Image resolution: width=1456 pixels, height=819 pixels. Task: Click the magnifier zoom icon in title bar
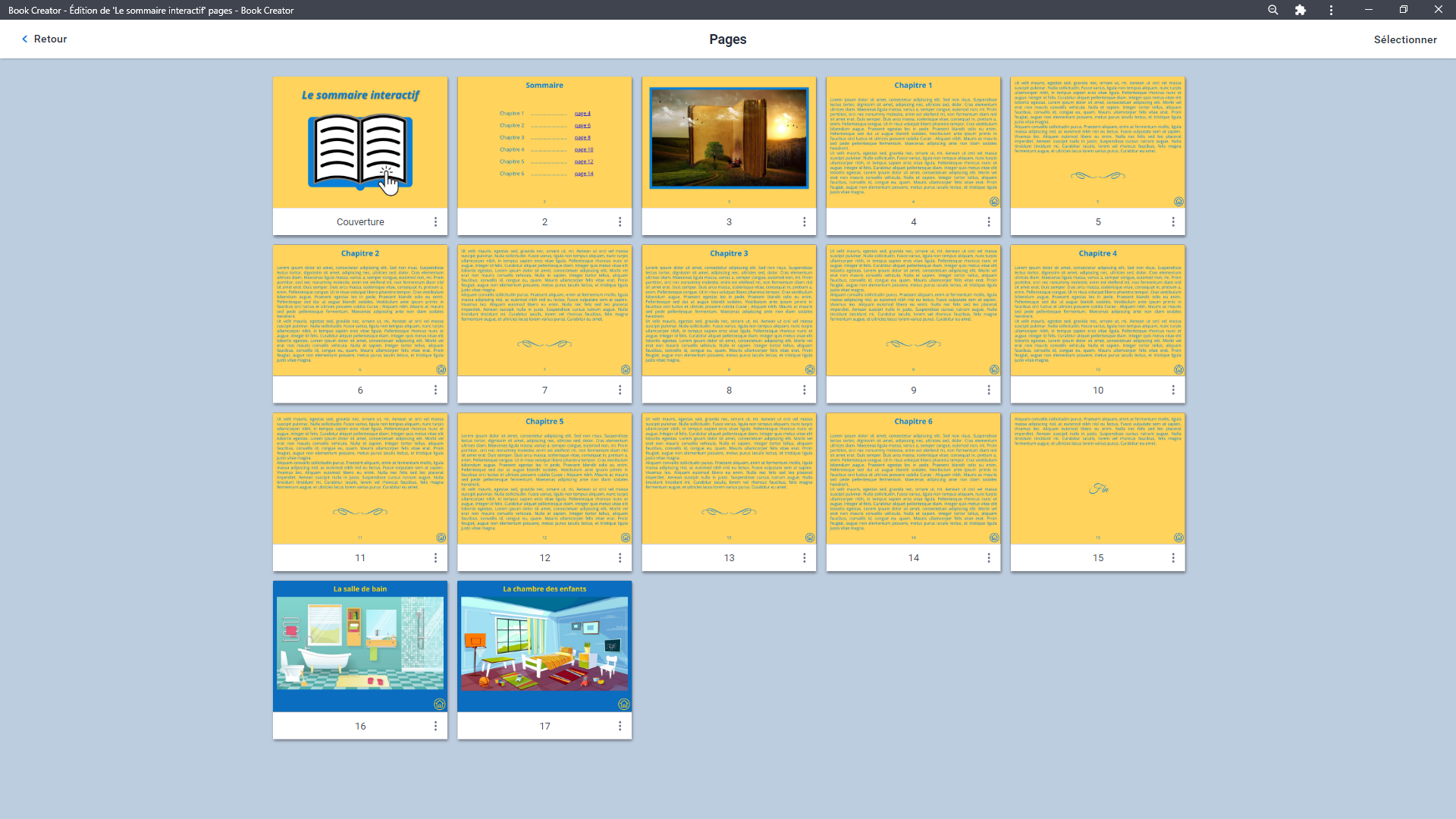pos(1272,10)
